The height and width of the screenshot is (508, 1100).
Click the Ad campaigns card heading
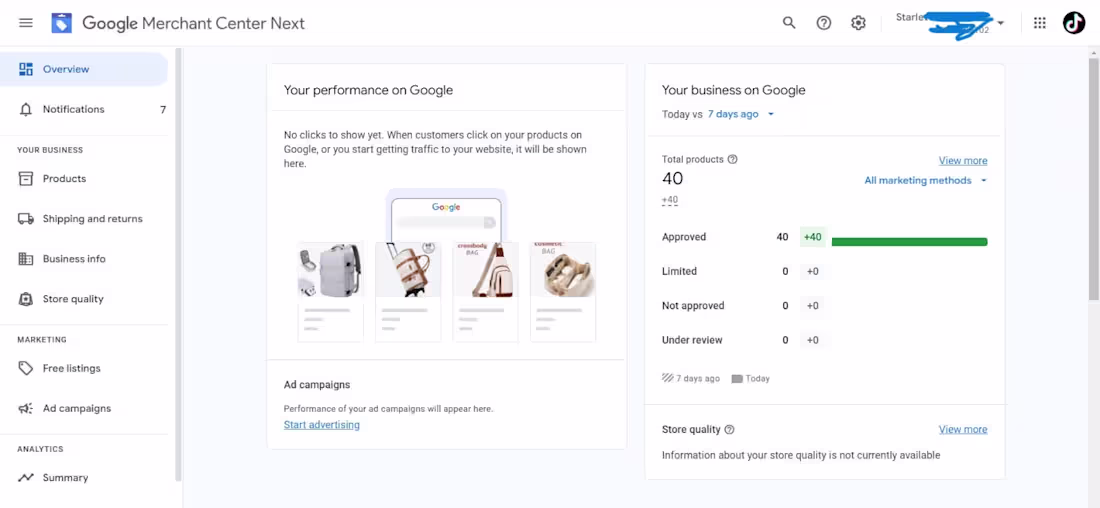tap(317, 385)
